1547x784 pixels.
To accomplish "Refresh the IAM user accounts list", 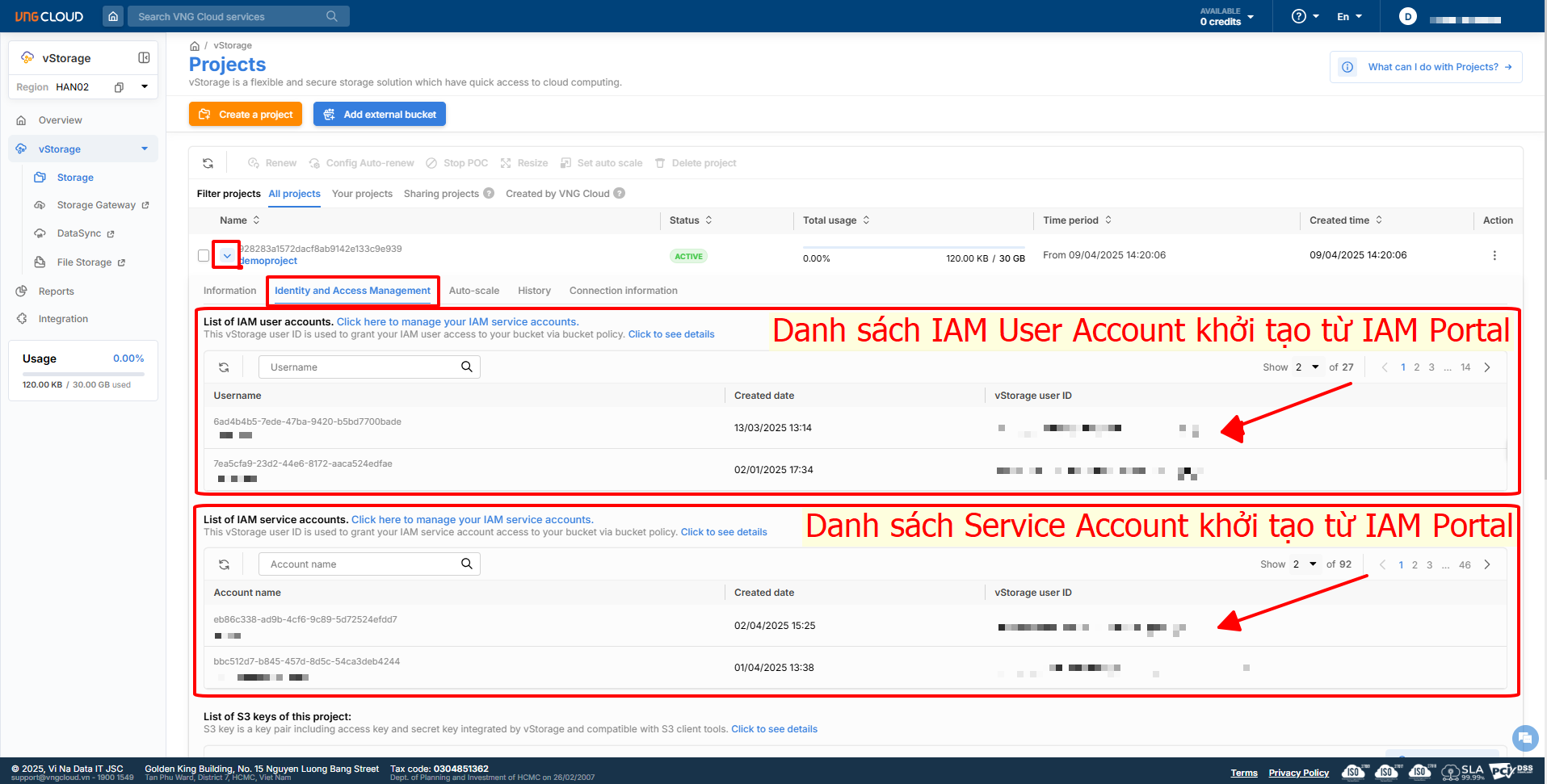I will point(224,367).
